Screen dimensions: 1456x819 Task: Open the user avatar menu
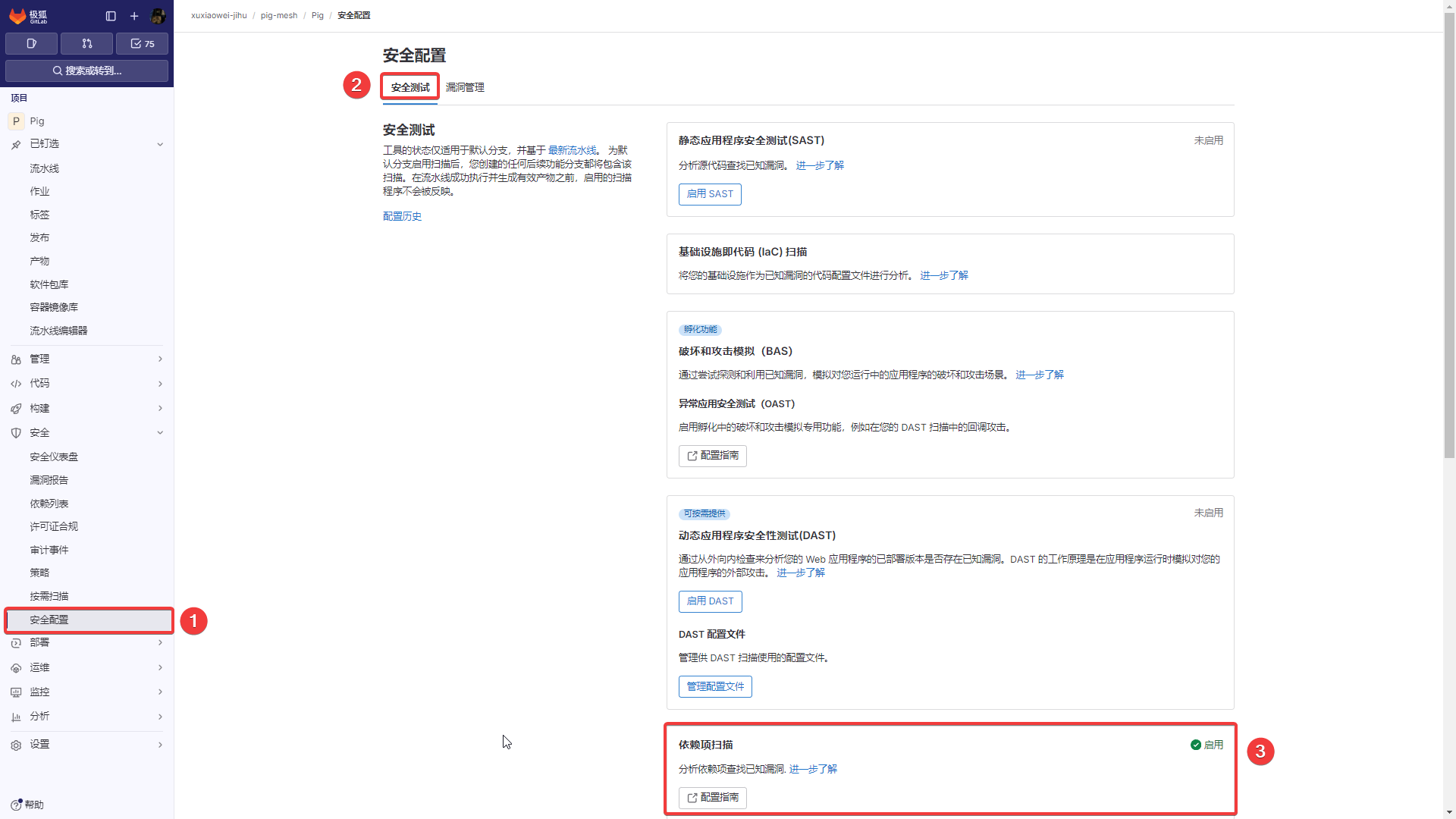158,16
